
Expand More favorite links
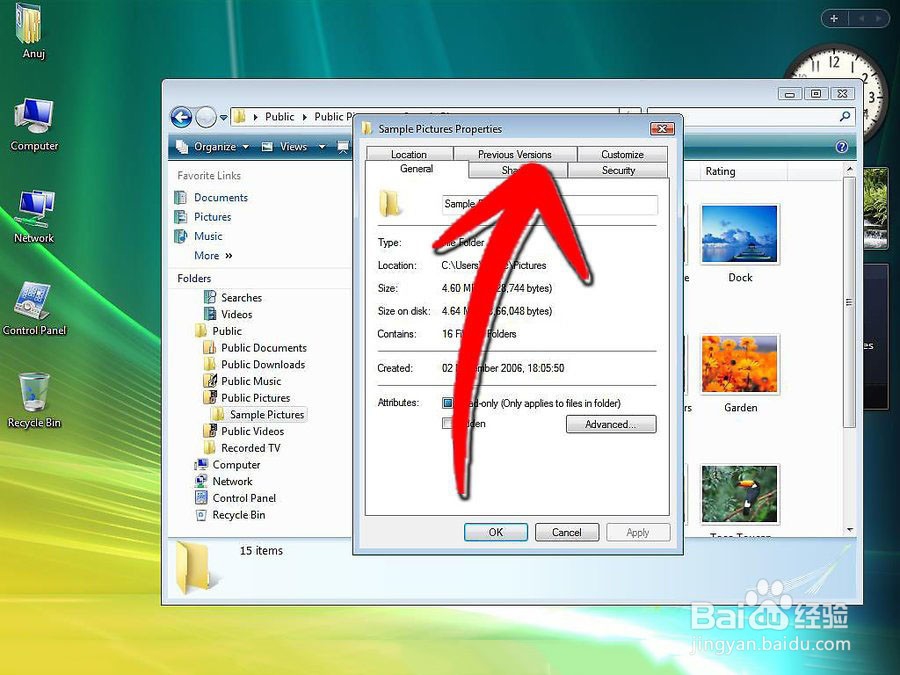pyautogui.click(x=213, y=256)
